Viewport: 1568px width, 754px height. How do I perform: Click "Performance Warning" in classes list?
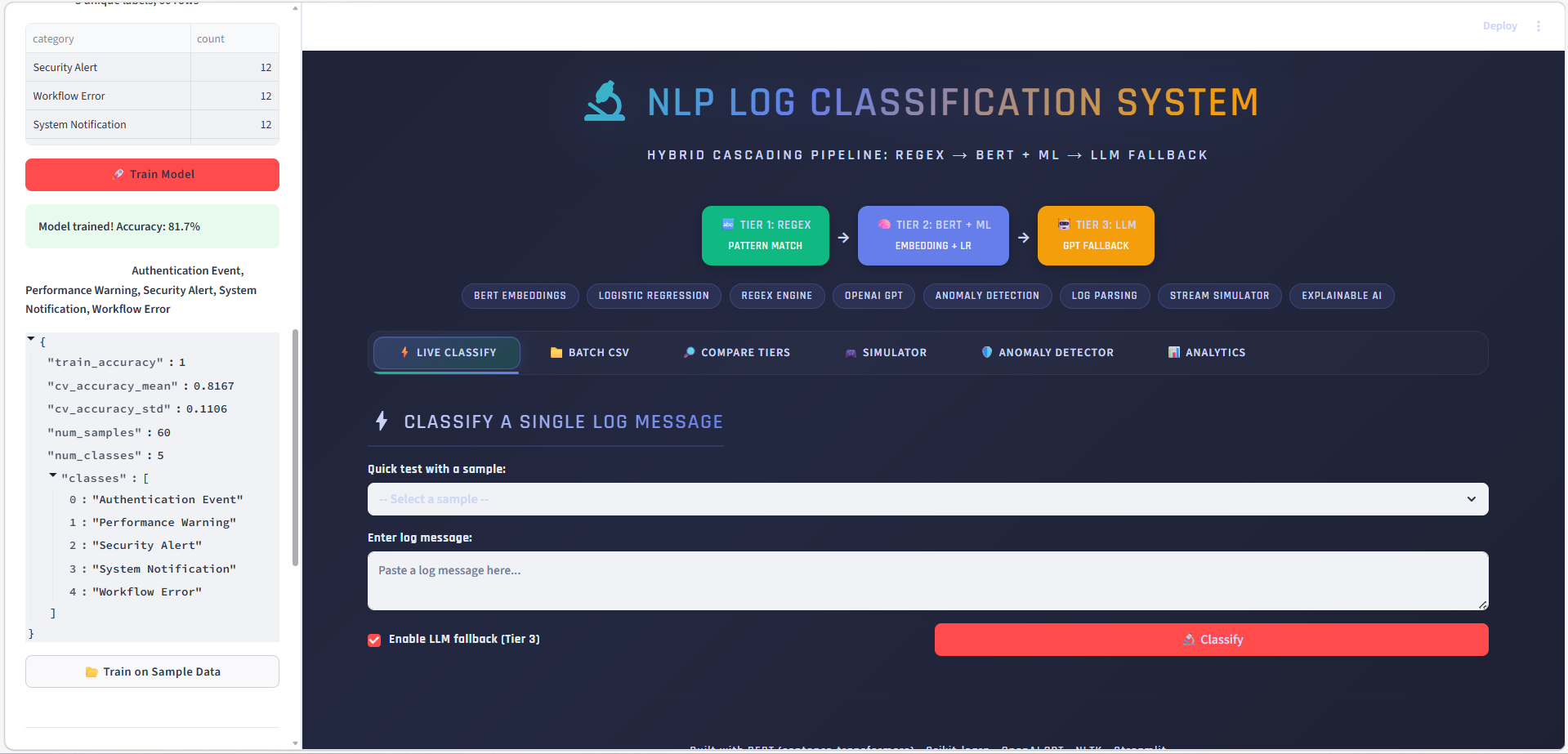pyautogui.click(x=164, y=523)
